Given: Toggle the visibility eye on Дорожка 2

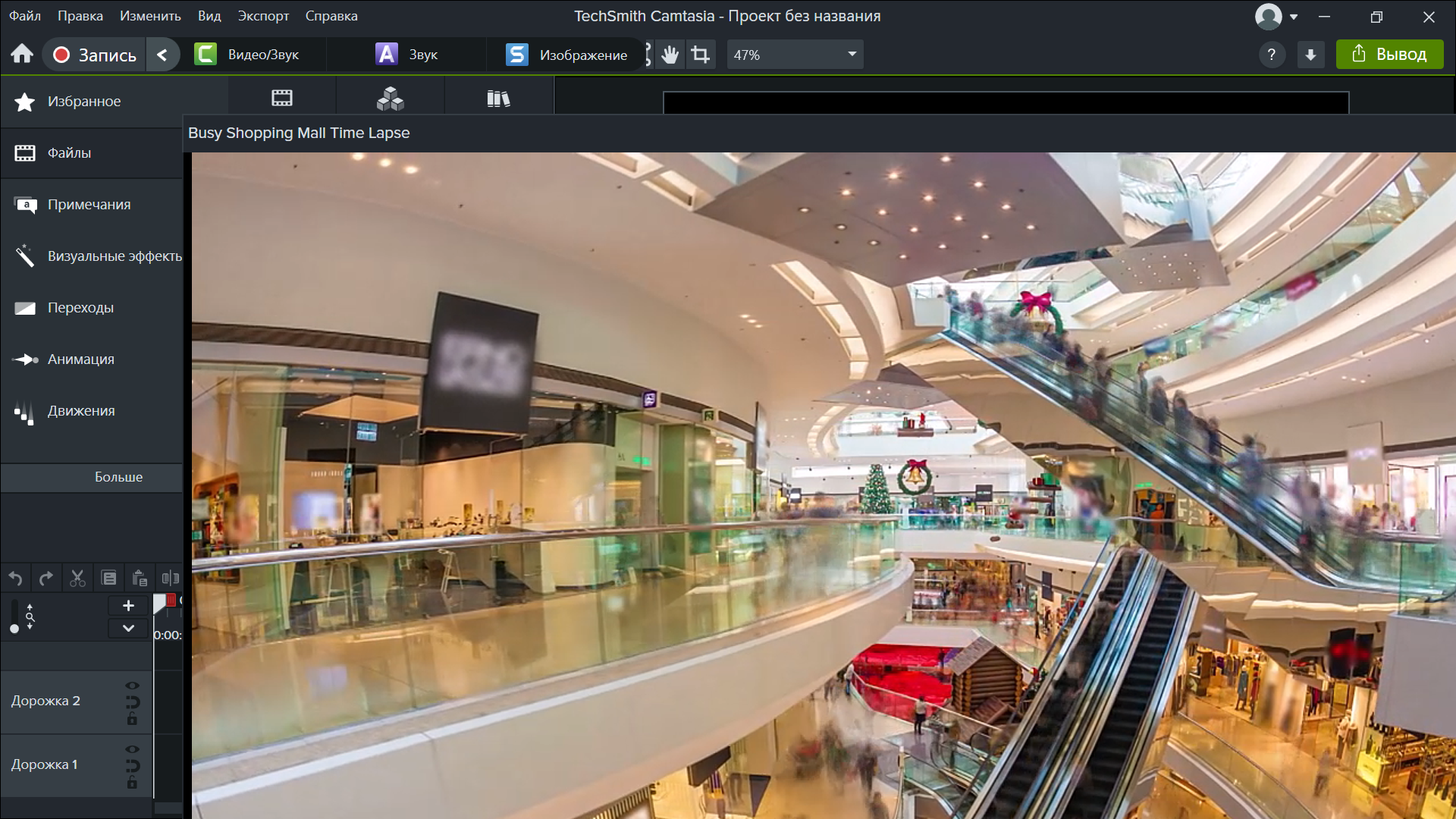Looking at the screenshot, I should coord(132,686).
